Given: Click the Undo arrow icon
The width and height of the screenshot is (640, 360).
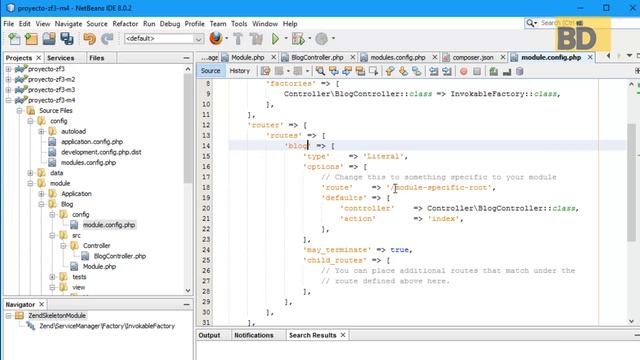Looking at the screenshot, I should coord(89,39).
